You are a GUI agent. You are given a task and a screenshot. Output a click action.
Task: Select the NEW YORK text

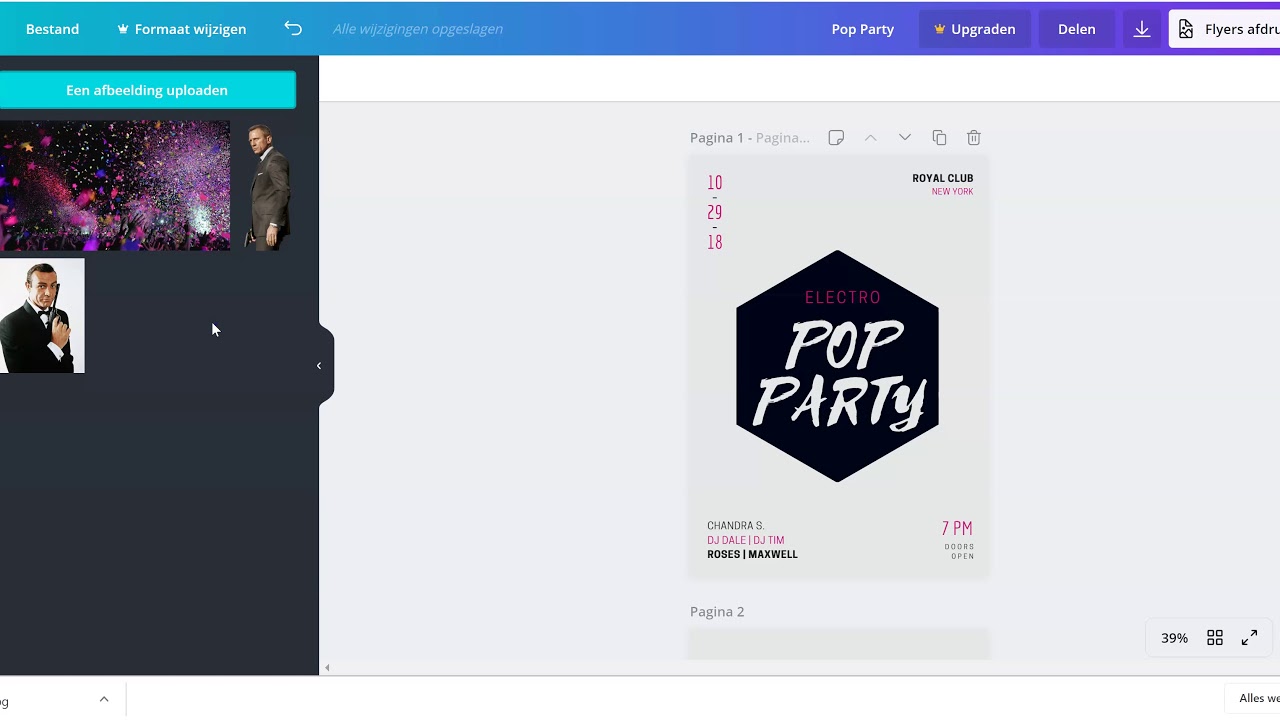point(952,192)
